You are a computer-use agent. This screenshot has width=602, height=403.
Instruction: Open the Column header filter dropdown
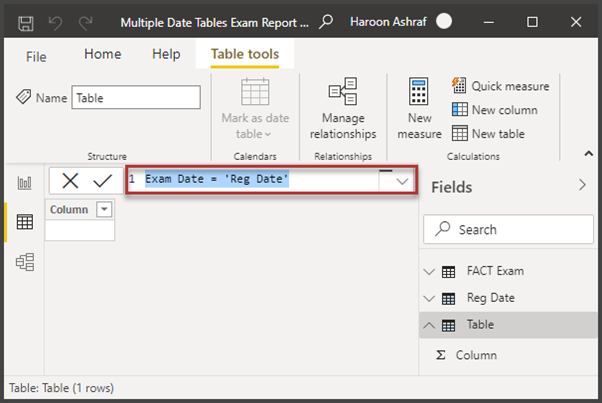104,210
